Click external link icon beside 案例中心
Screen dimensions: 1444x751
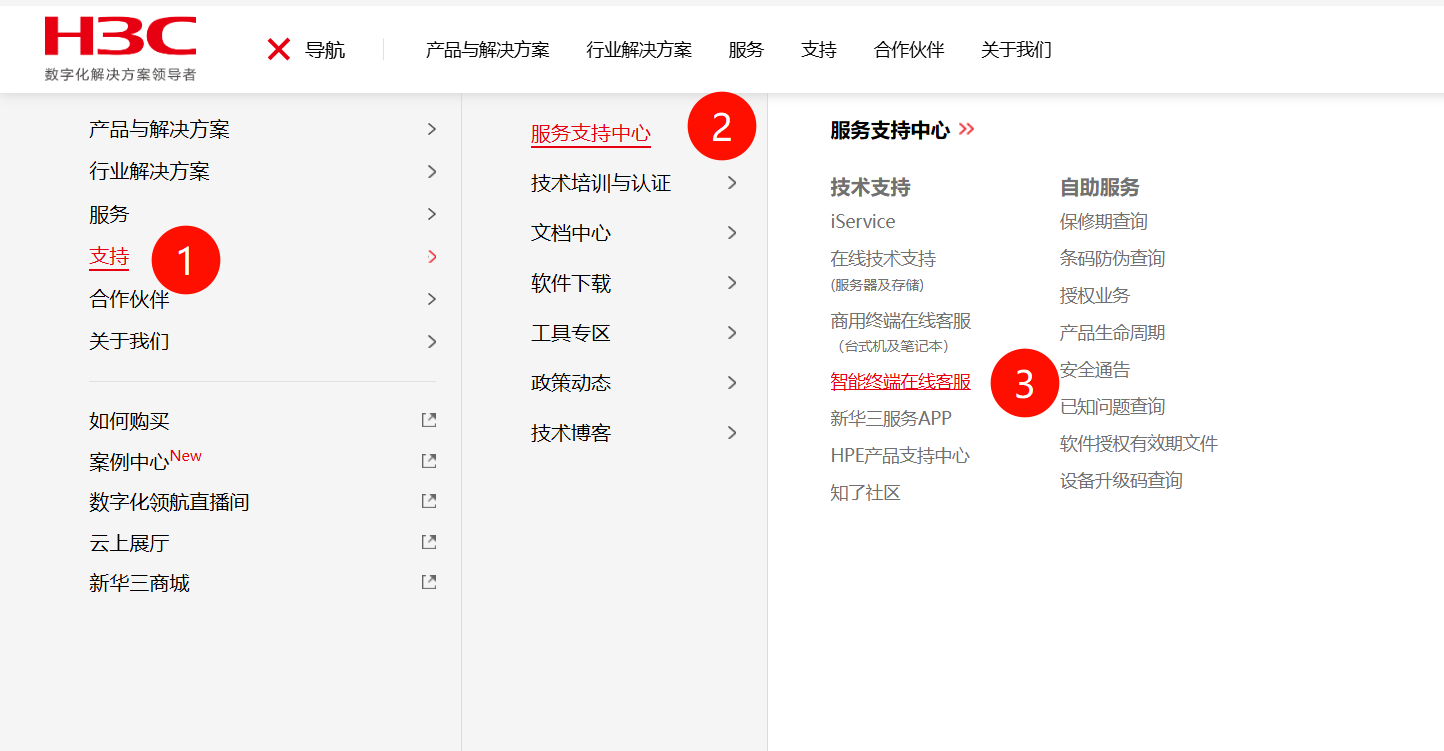pos(429,461)
